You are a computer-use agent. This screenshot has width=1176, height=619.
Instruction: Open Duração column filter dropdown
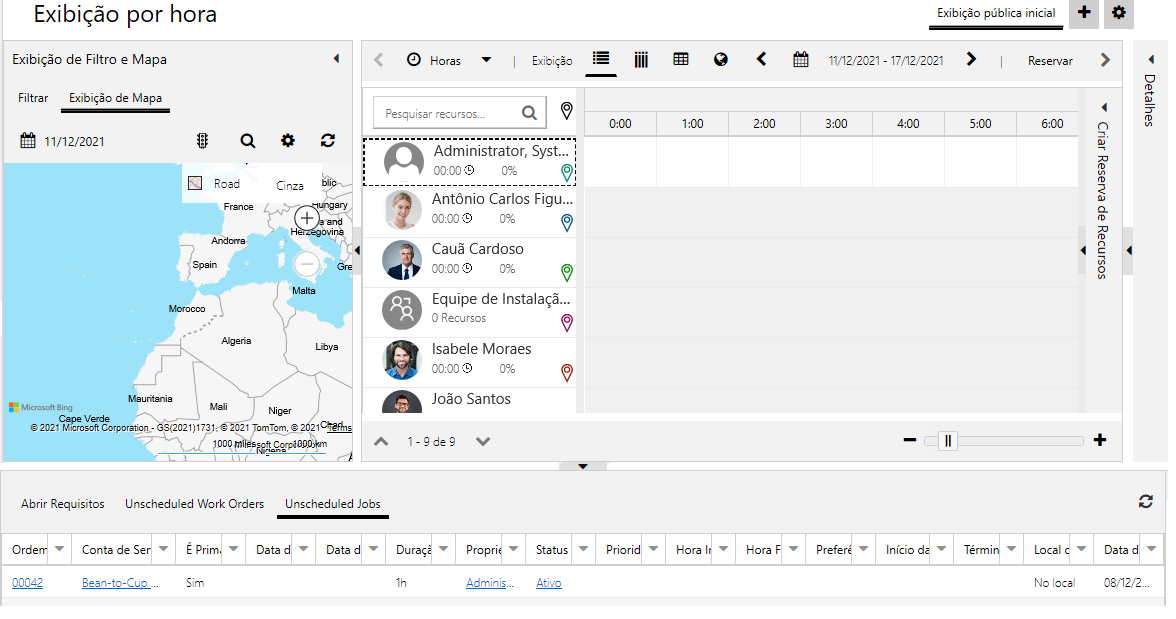443,549
